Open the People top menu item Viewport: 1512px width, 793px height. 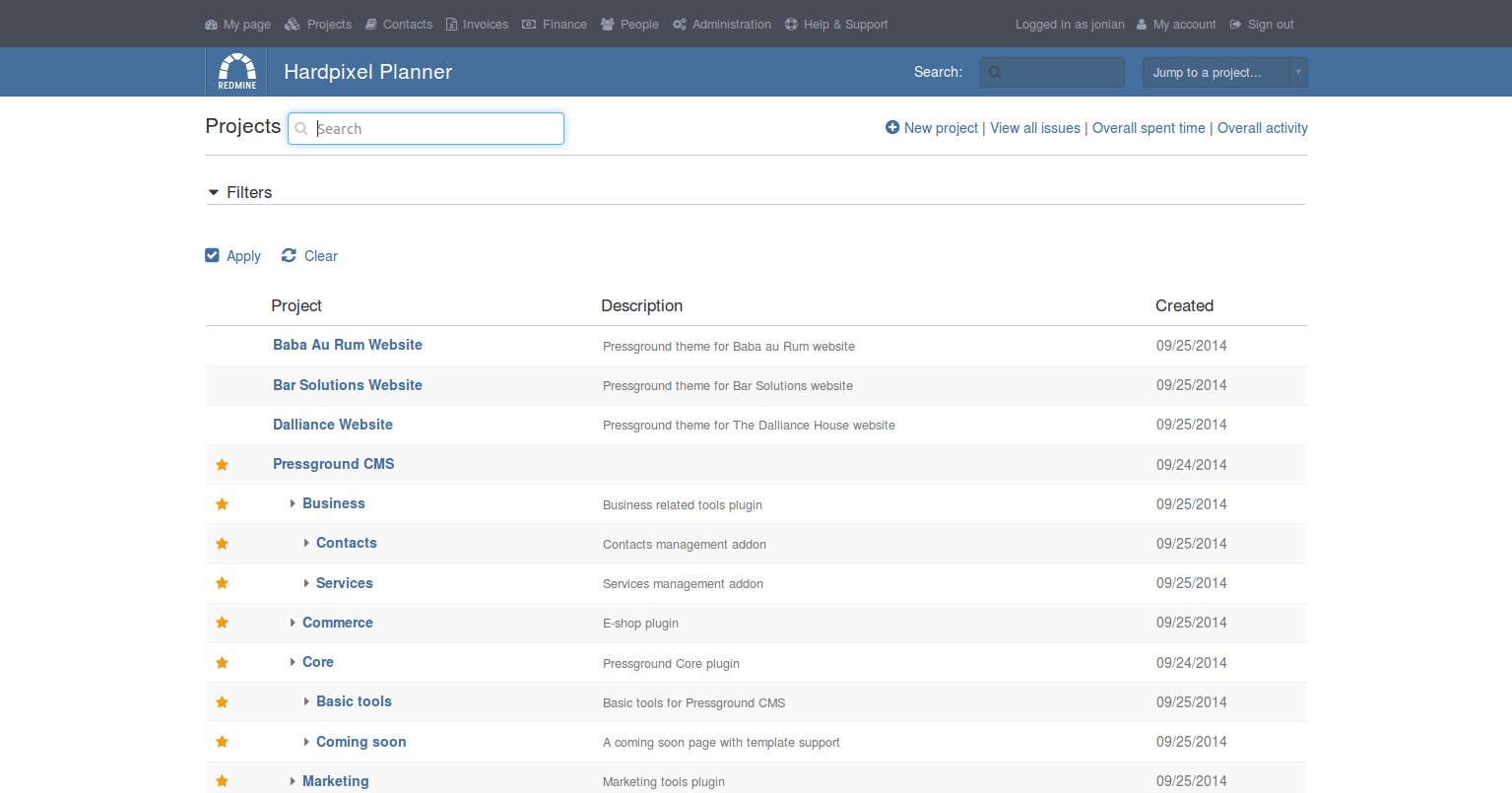click(639, 25)
